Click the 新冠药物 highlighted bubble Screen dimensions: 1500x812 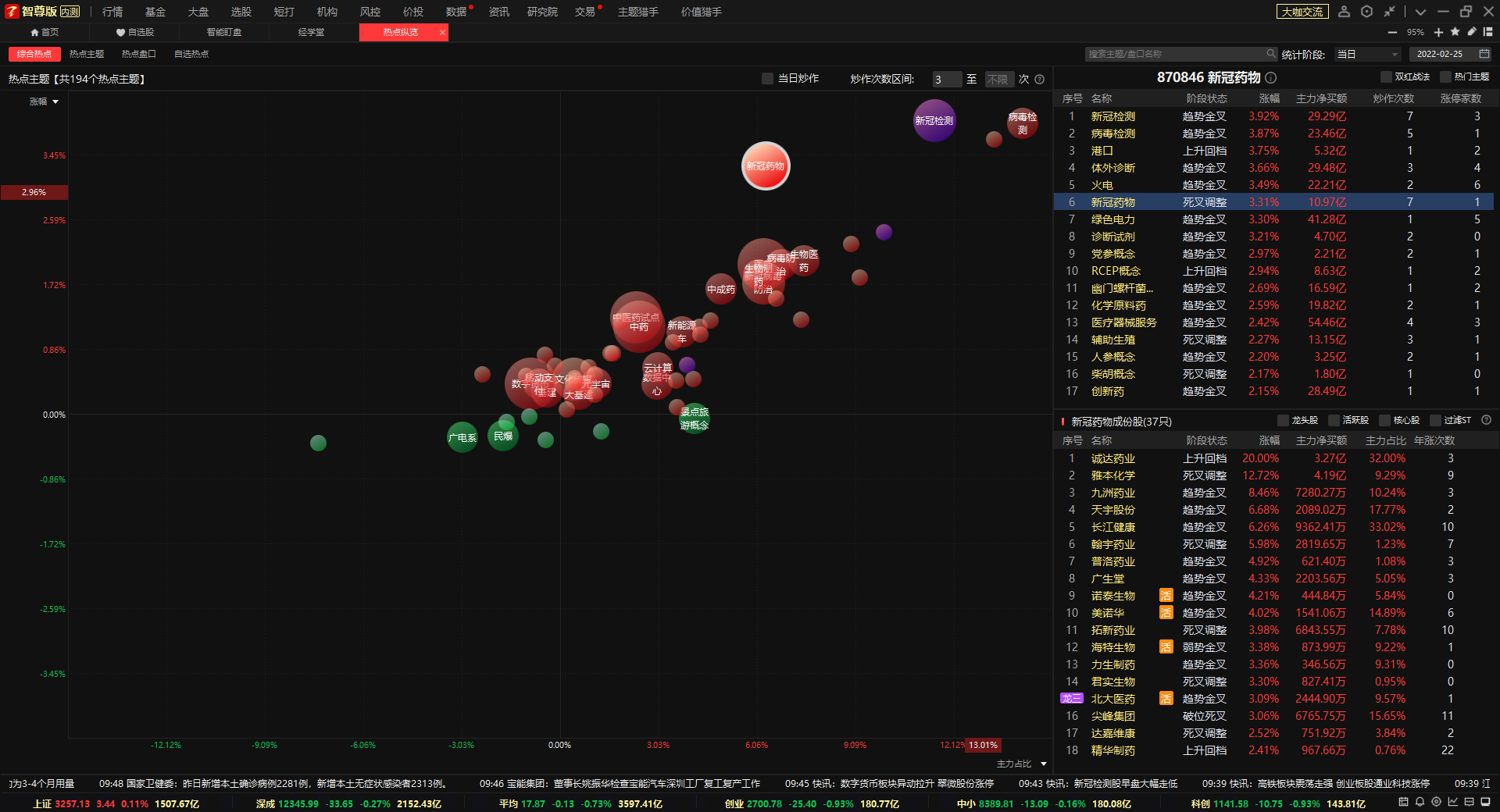coord(766,166)
